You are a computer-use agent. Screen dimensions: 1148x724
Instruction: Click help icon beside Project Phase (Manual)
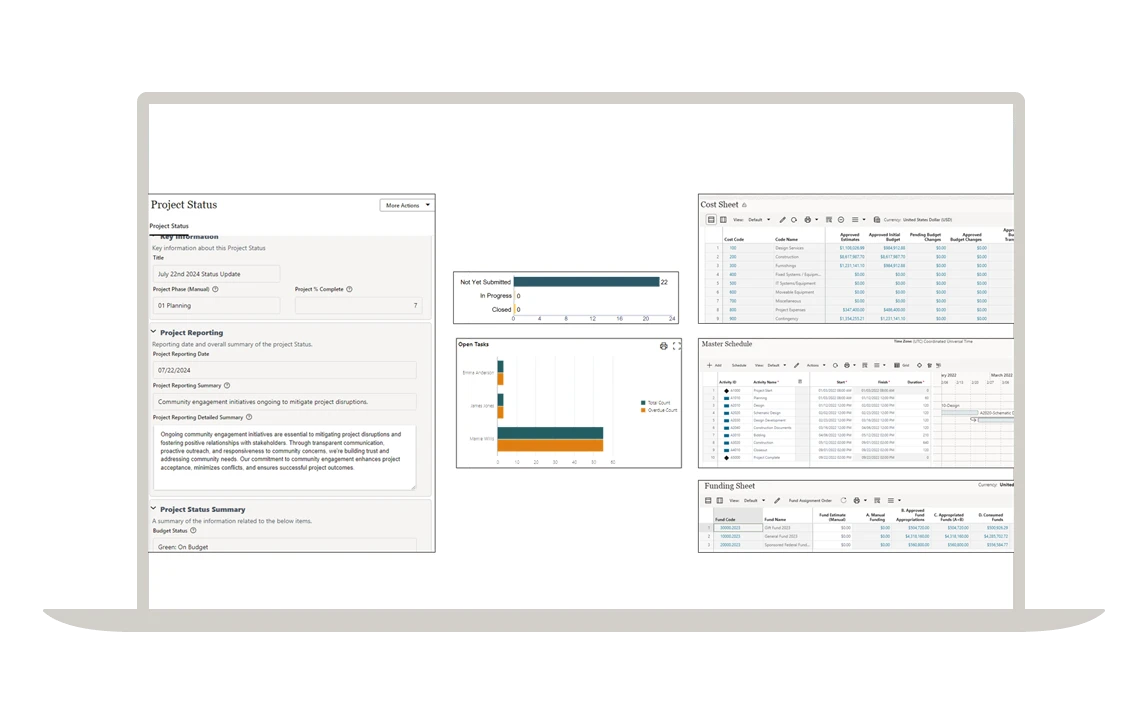(216, 289)
